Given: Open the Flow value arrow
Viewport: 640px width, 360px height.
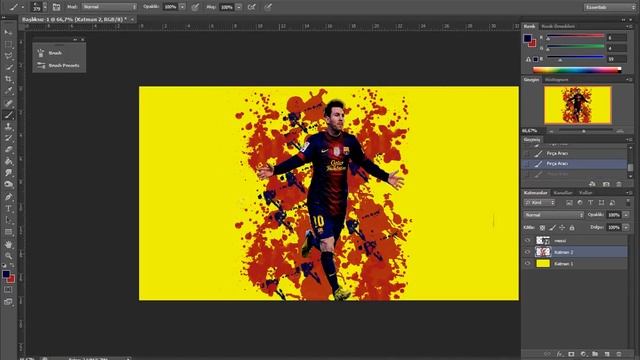Looking at the screenshot, I should (x=238, y=7).
